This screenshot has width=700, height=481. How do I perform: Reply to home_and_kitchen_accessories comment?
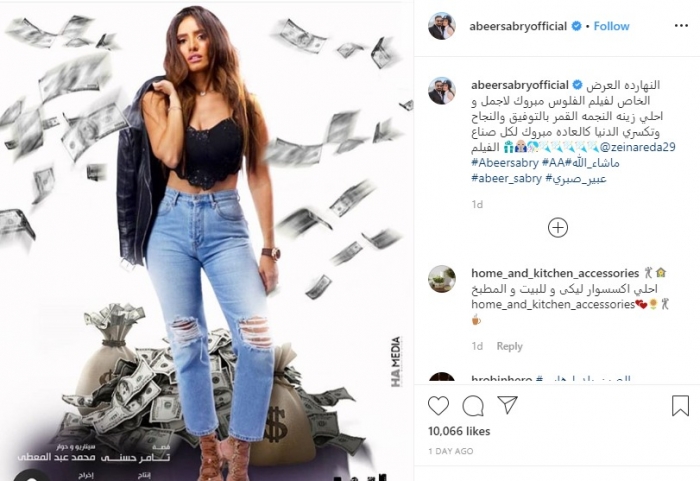pos(509,346)
